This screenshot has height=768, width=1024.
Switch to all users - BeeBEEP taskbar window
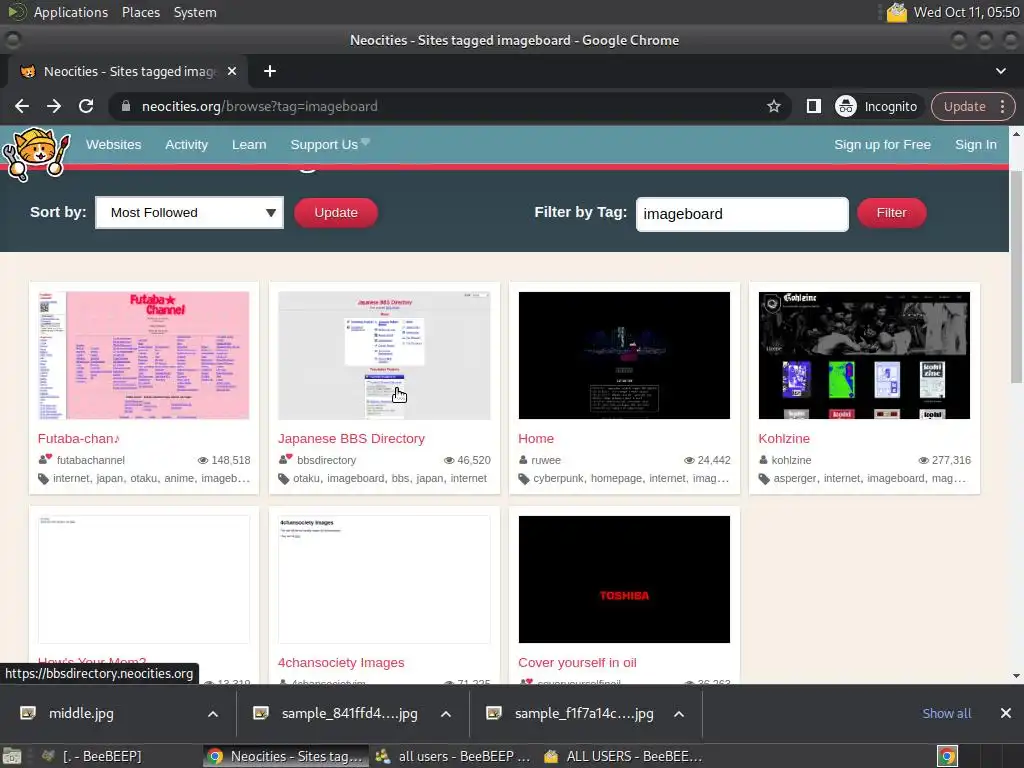pos(453,756)
